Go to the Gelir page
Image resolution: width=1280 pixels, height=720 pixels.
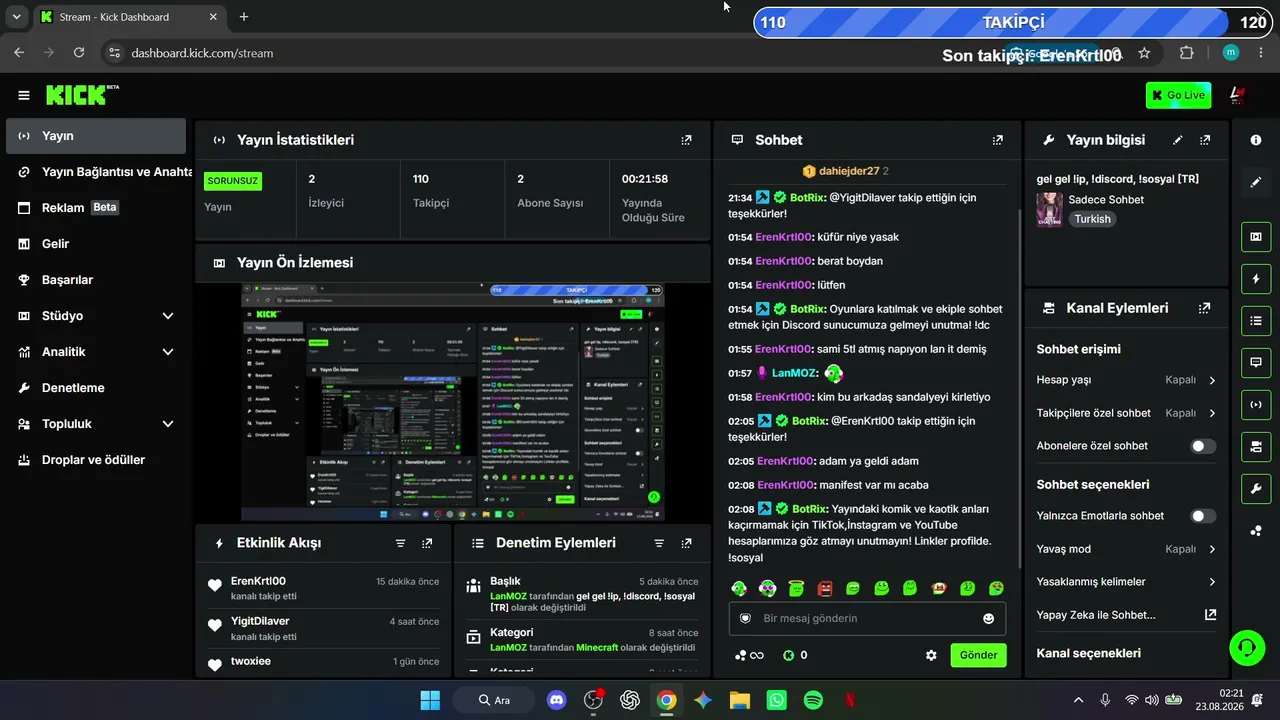coord(96,244)
